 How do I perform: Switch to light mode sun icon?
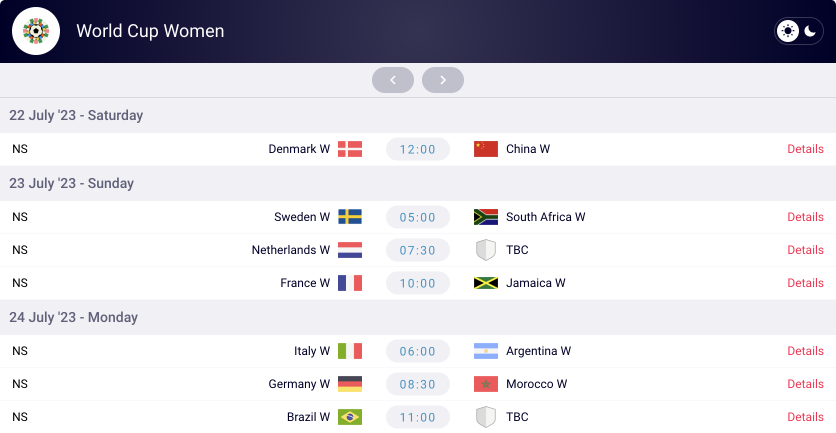click(787, 31)
